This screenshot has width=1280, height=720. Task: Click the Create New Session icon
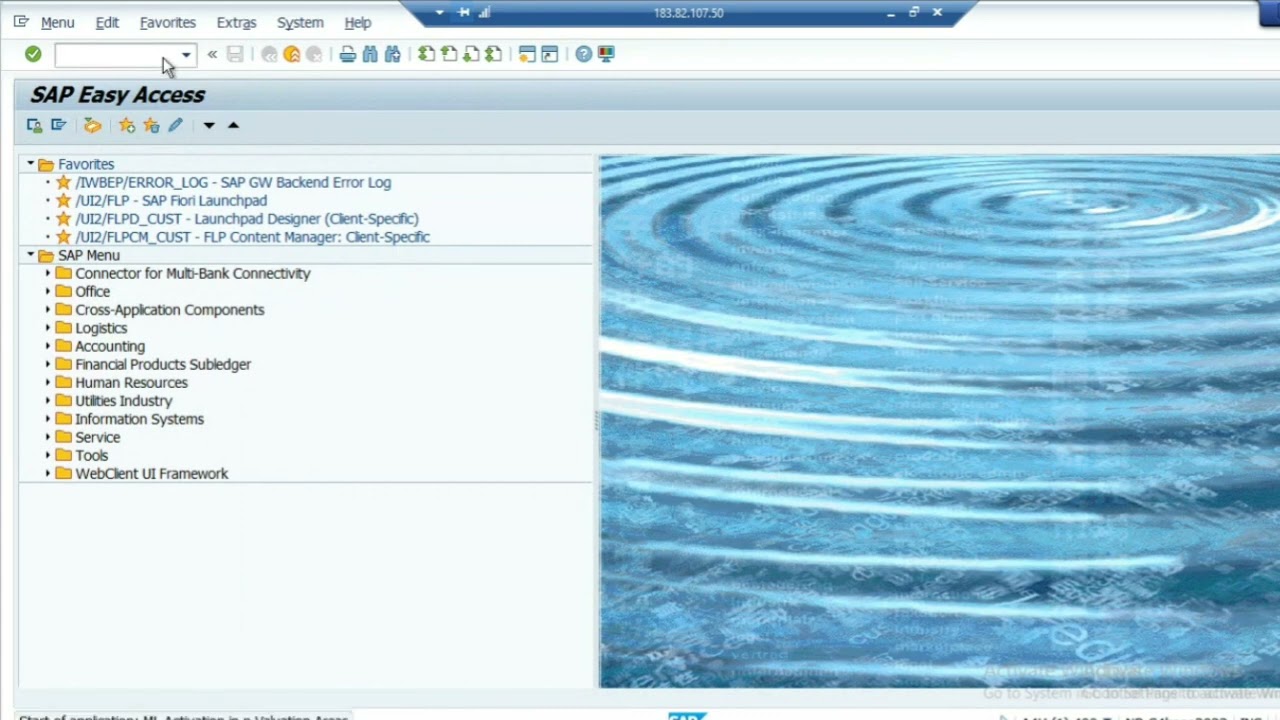point(527,54)
